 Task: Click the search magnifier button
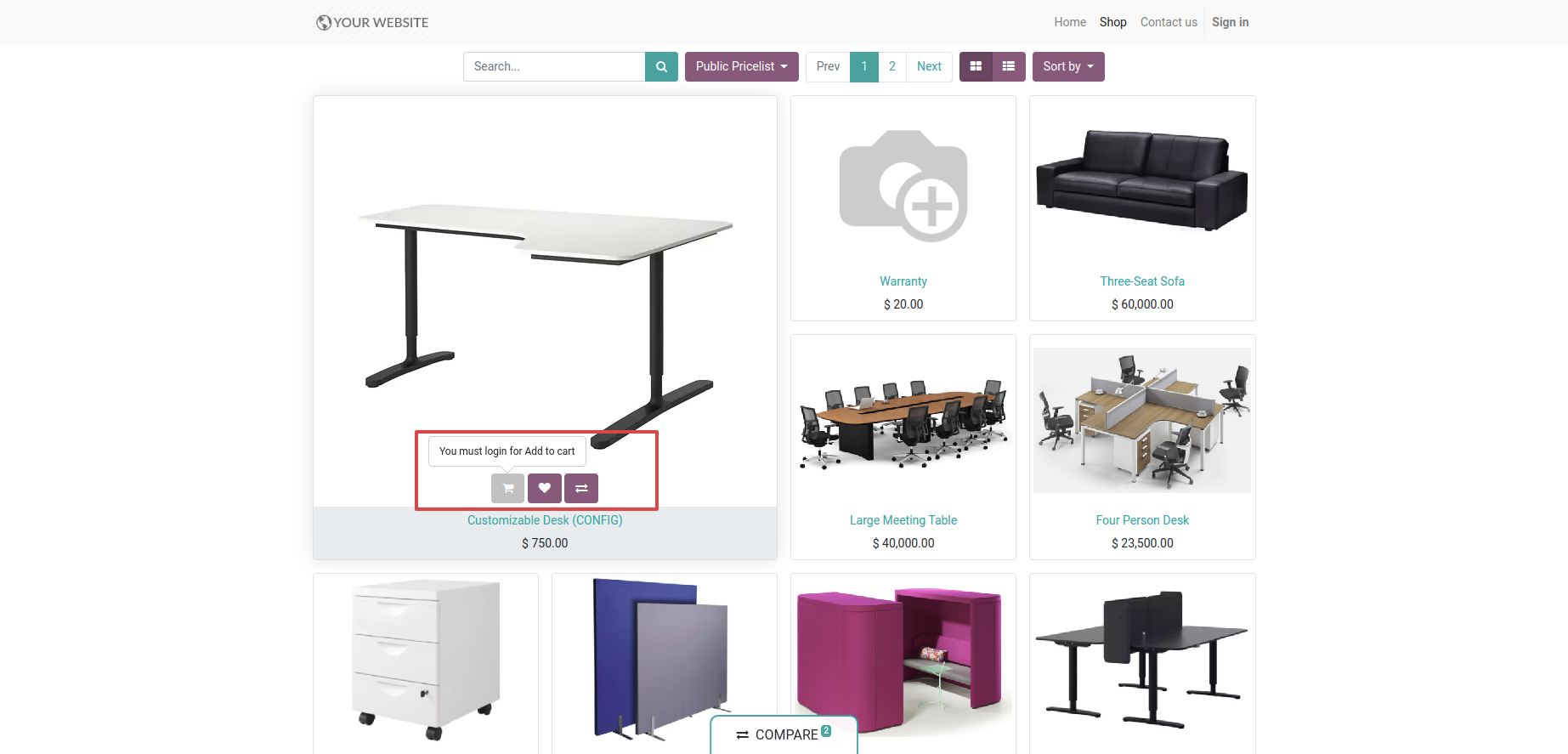click(661, 66)
